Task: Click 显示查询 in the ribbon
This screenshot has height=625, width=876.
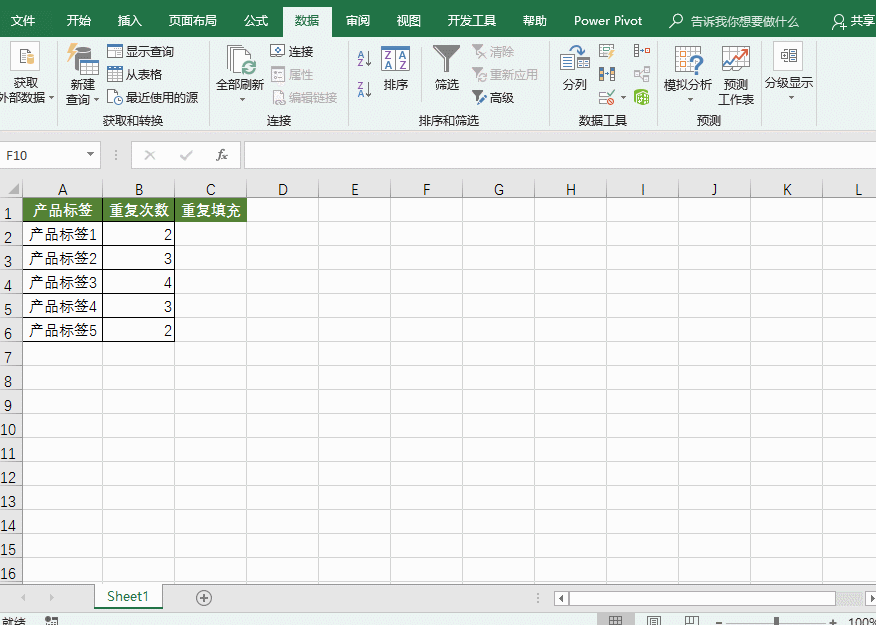Action: 140,52
